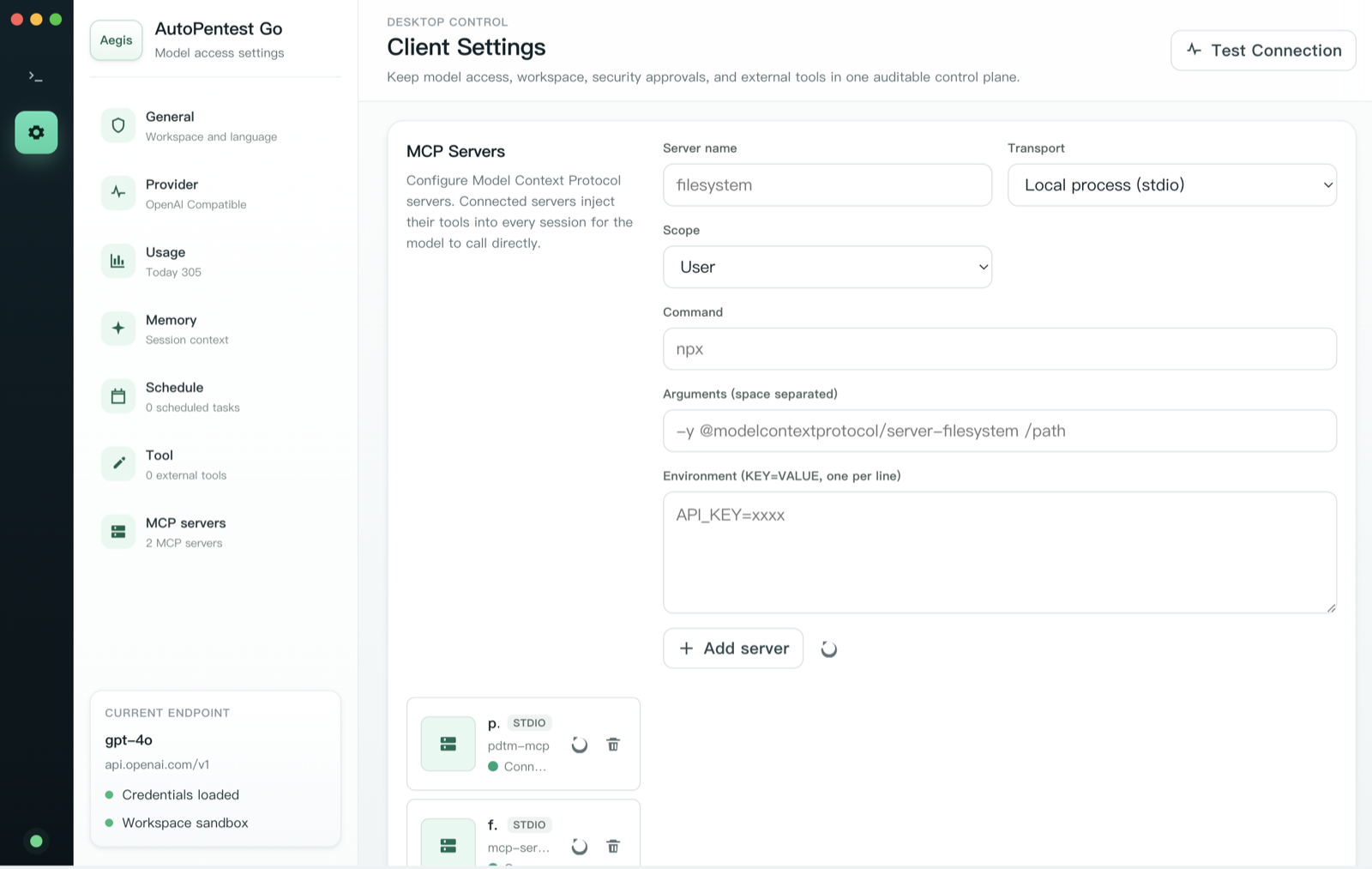
Task: Focus the Server name field
Action: (x=827, y=184)
